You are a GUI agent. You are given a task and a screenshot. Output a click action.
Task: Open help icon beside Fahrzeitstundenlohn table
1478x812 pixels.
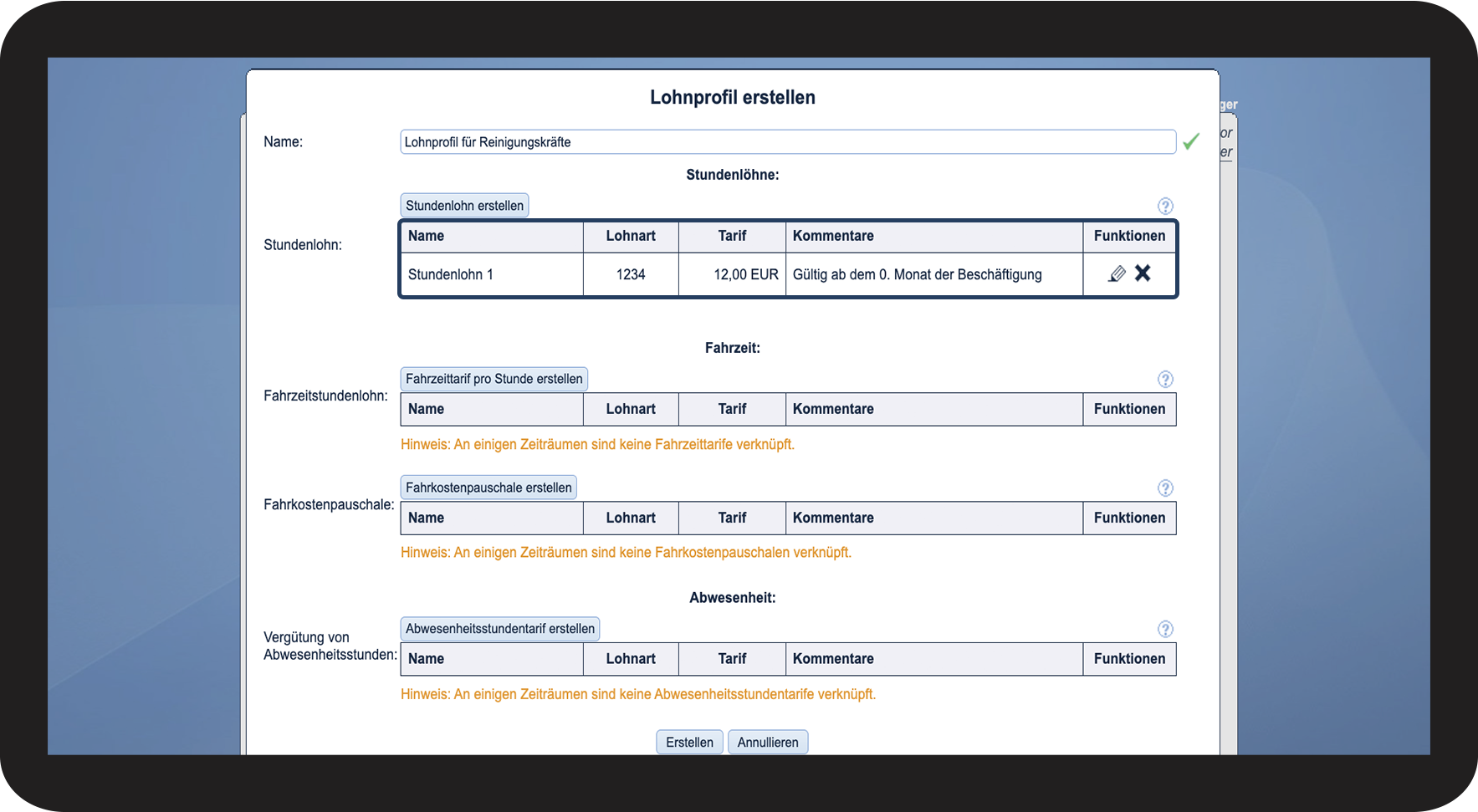pos(1165,379)
